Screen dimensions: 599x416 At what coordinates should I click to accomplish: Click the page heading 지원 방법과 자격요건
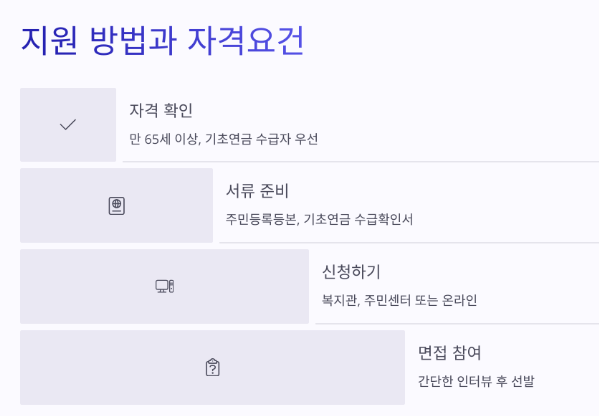pos(162,40)
